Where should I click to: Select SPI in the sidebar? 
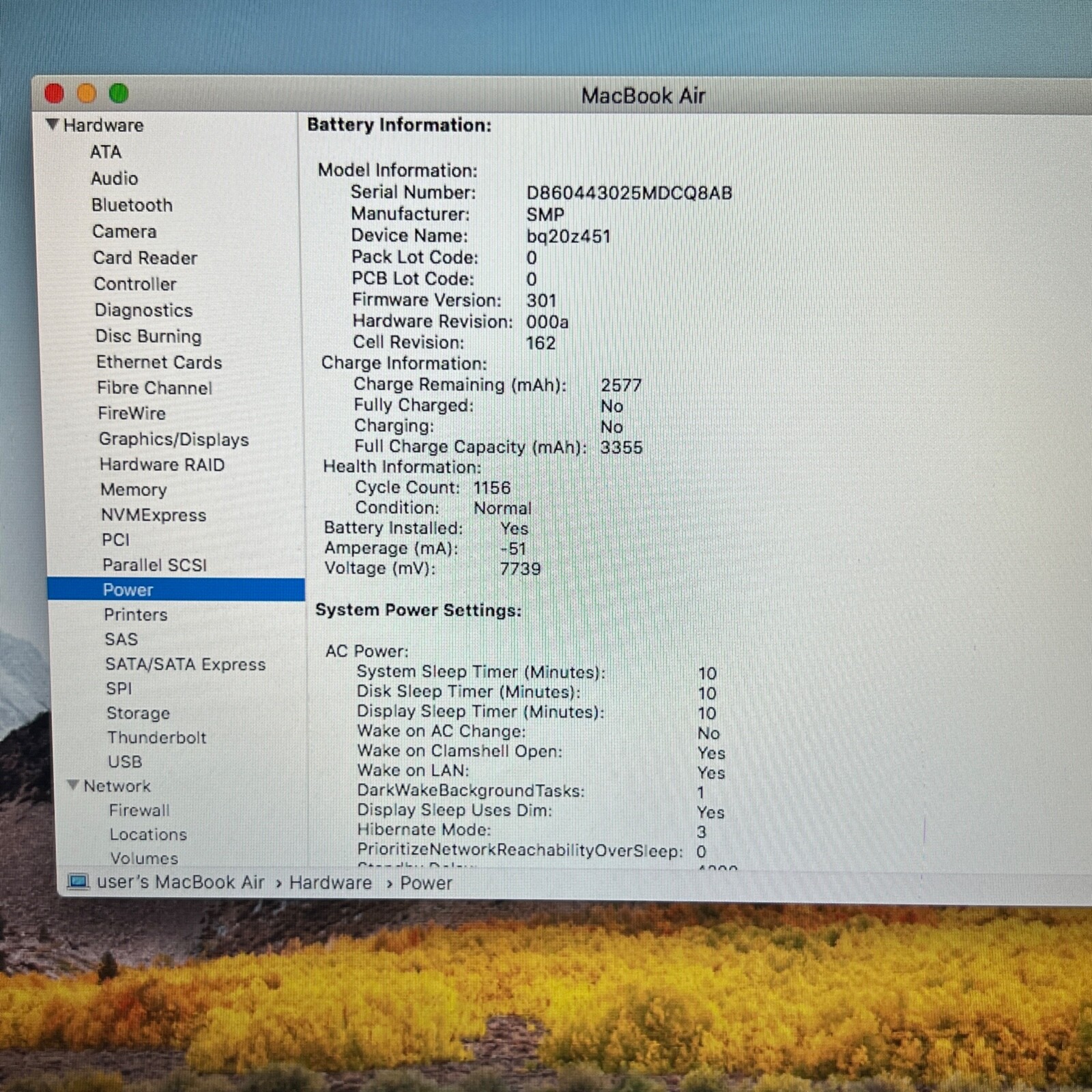coord(119,689)
